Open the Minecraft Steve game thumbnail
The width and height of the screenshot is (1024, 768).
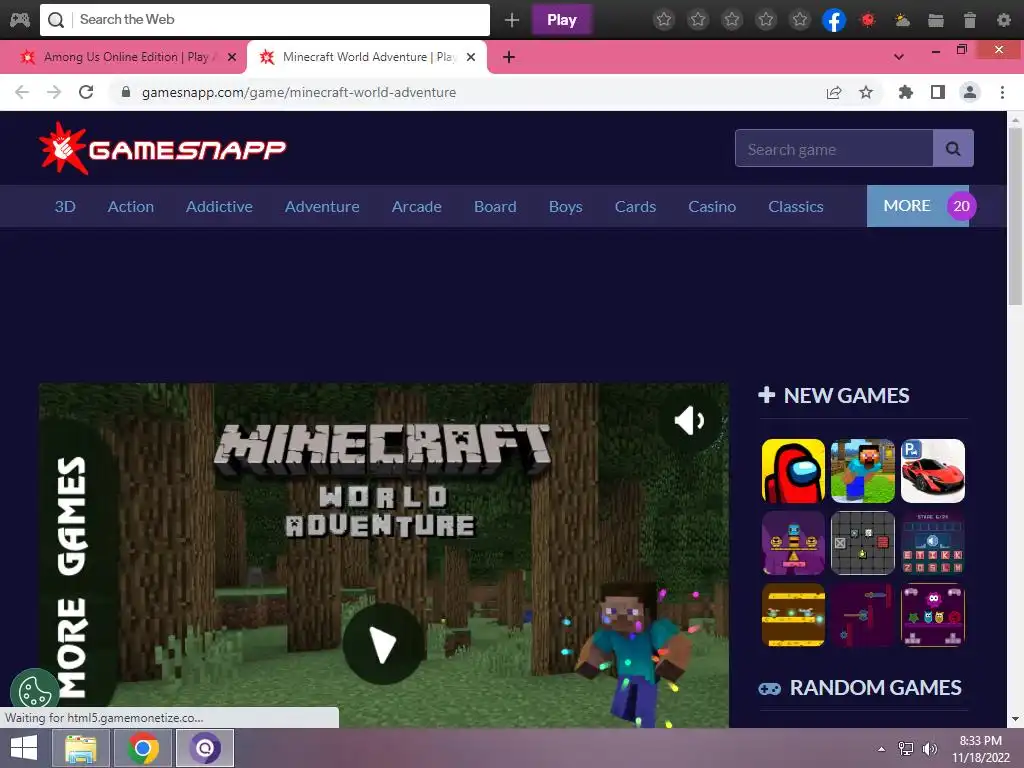[863, 471]
